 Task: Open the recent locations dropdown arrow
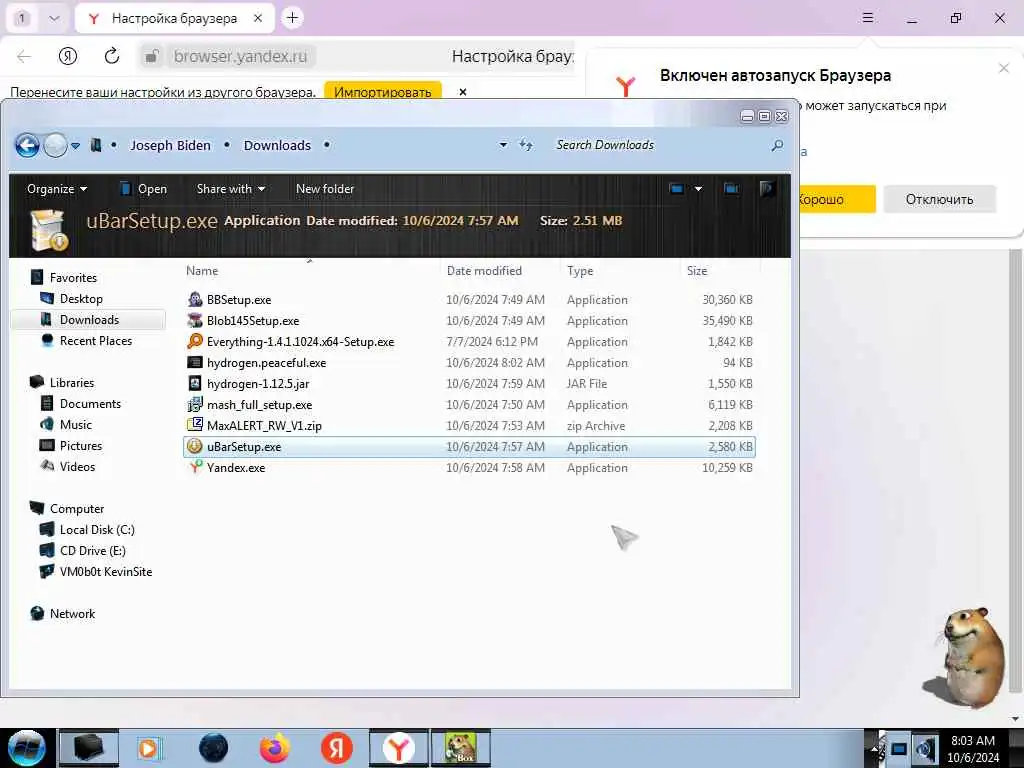pyautogui.click(x=76, y=146)
